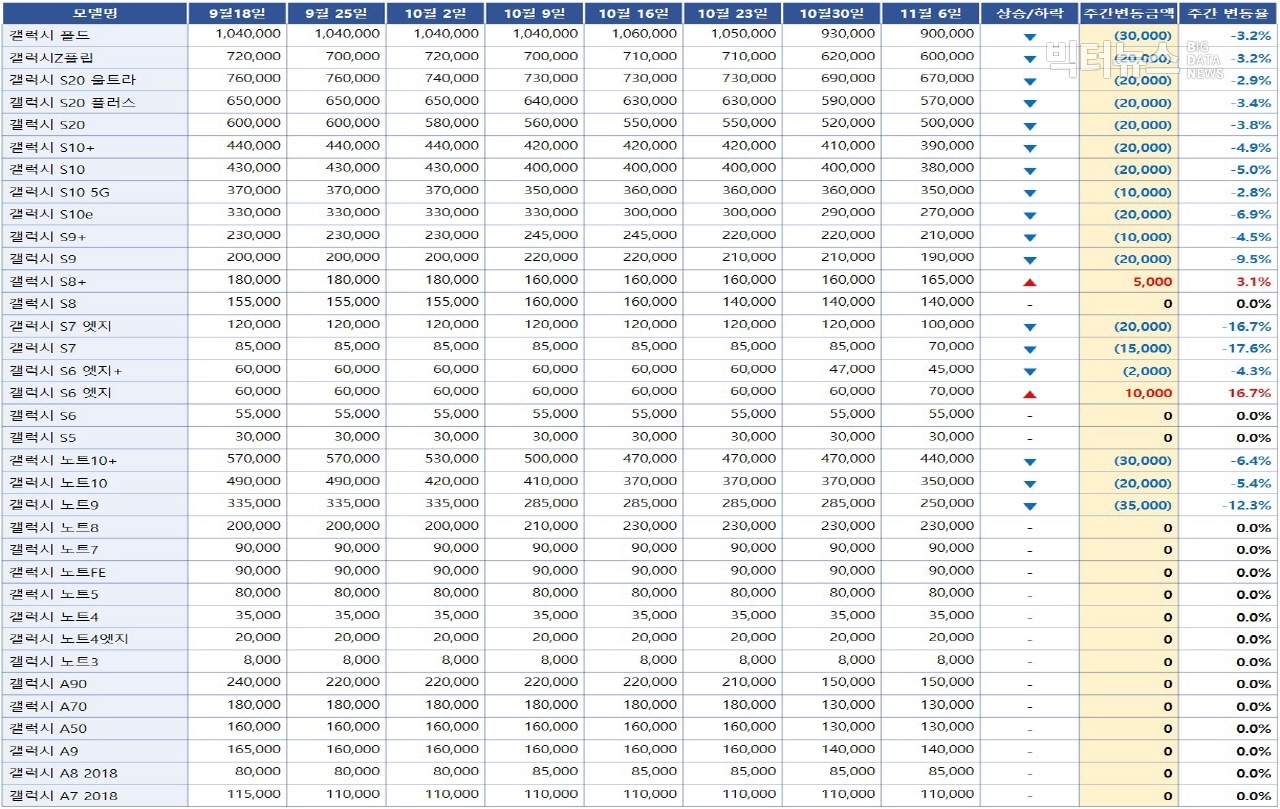Click 갤럭시 노트10's 350,000 price on 11월 6일
The width and height of the screenshot is (1280, 809).
[x=947, y=482]
